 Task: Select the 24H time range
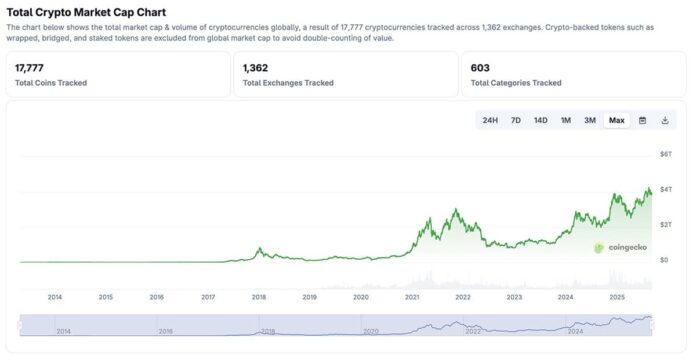coord(490,120)
